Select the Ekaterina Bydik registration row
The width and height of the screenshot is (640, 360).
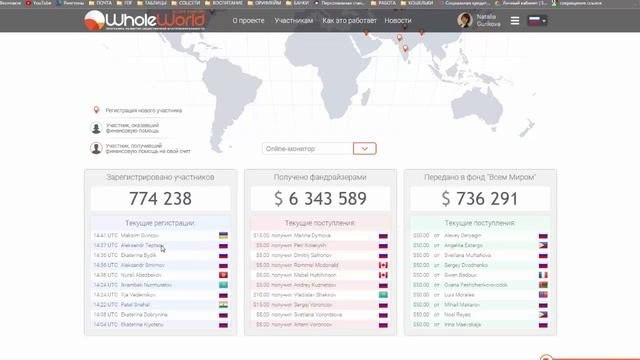[160, 256]
